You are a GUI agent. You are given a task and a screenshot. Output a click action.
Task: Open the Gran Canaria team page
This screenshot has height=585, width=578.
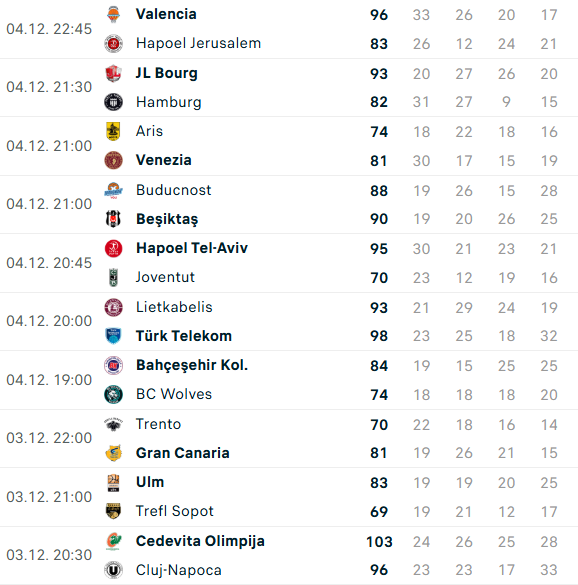(x=182, y=453)
